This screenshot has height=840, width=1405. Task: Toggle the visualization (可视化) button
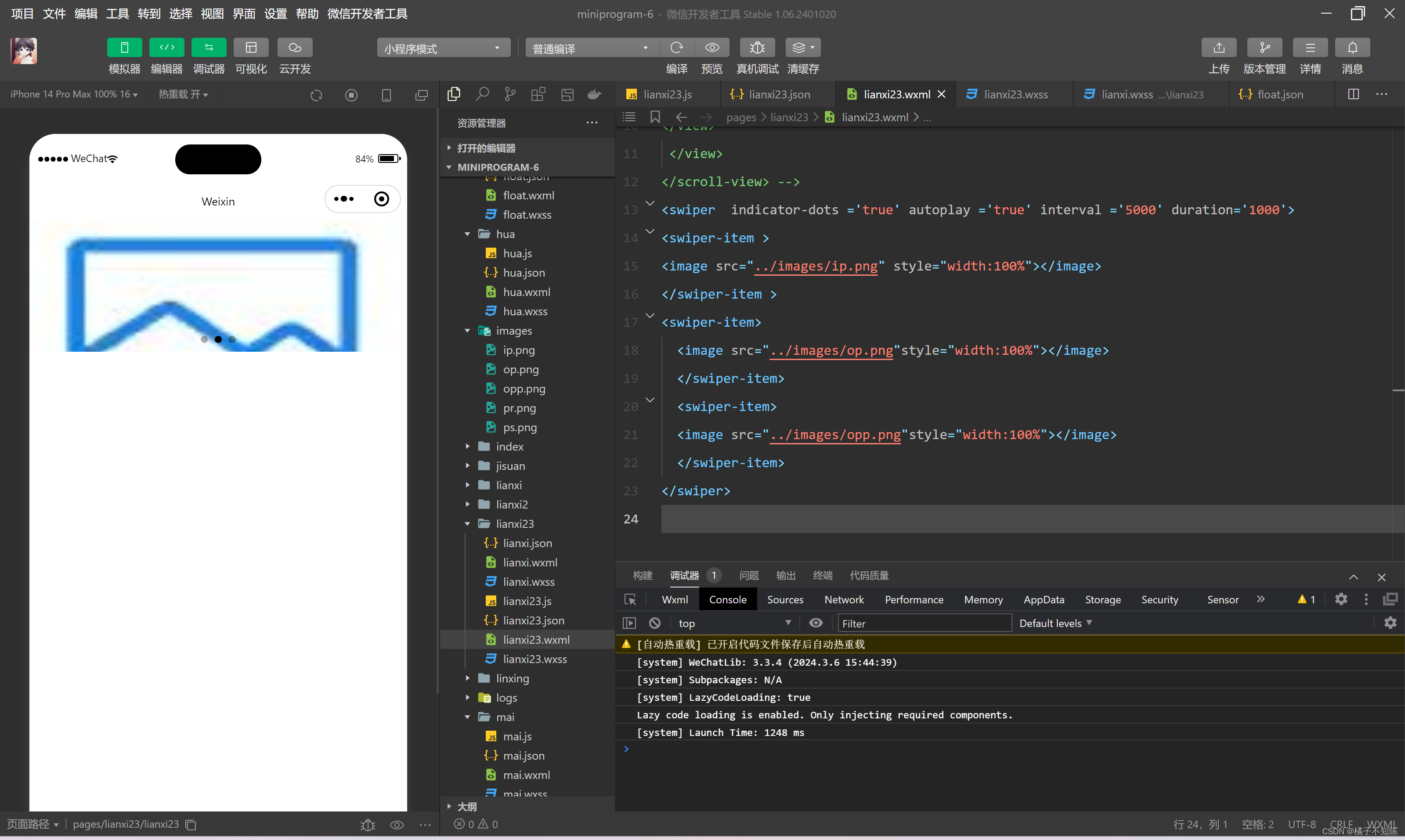pos(251,47)
